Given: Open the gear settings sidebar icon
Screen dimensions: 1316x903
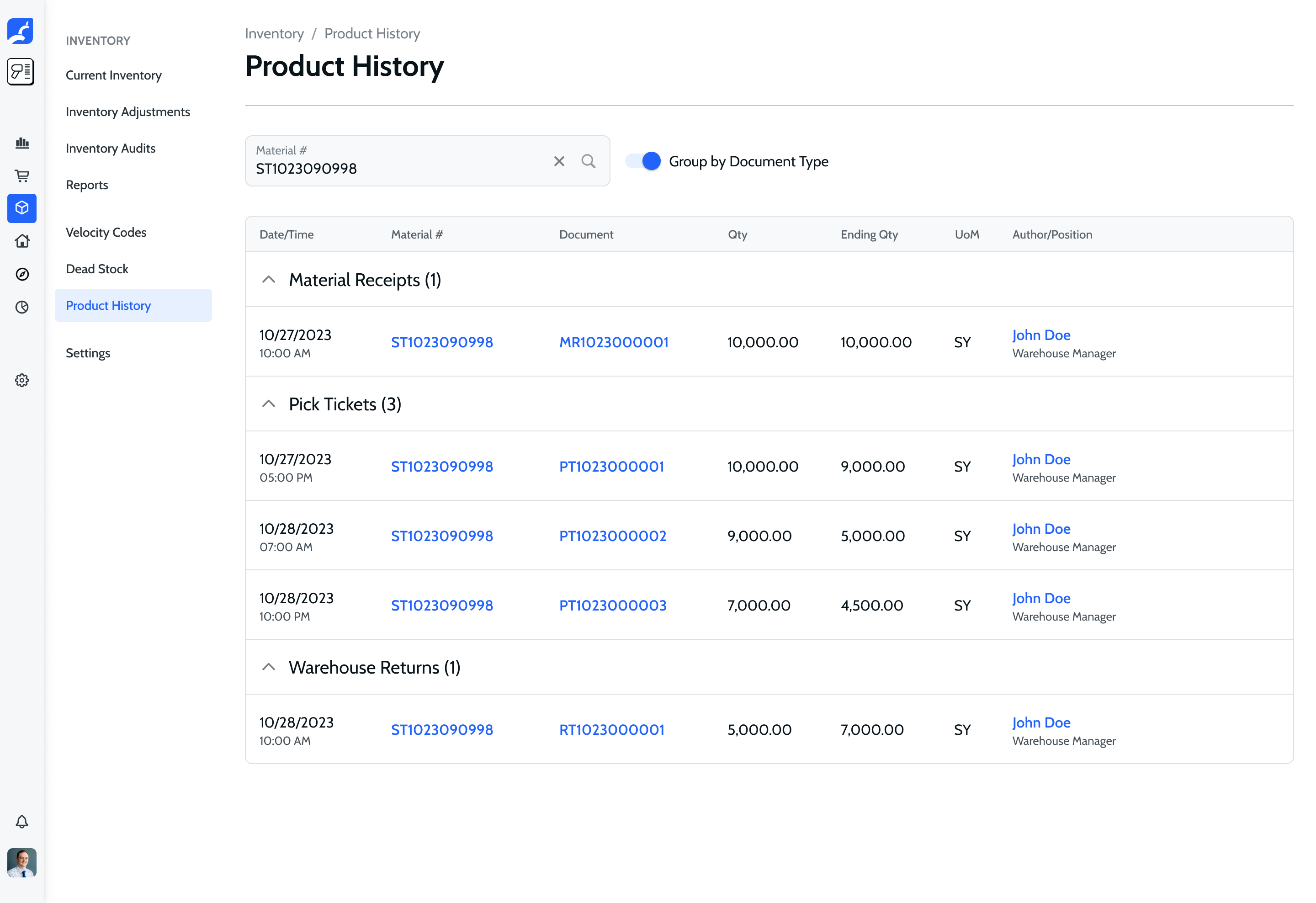Looking at the screenshot, I should point(22,381).
